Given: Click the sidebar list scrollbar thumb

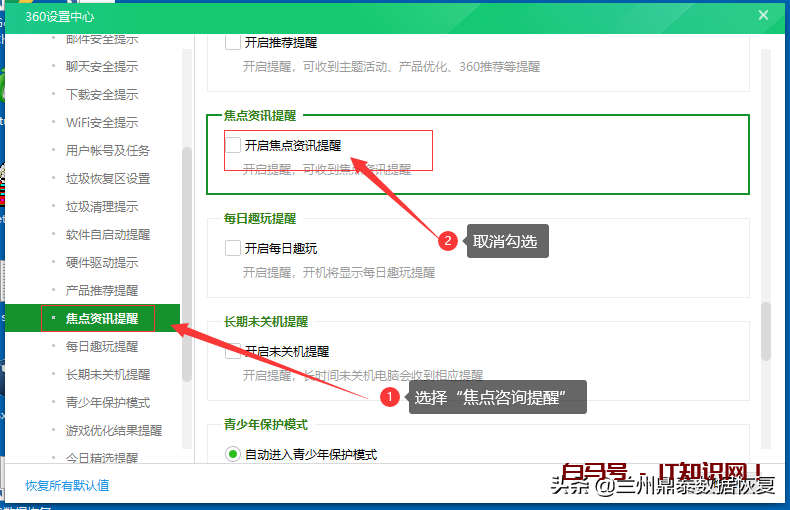Looking at the screenshot, I should (x=187, y=264).
